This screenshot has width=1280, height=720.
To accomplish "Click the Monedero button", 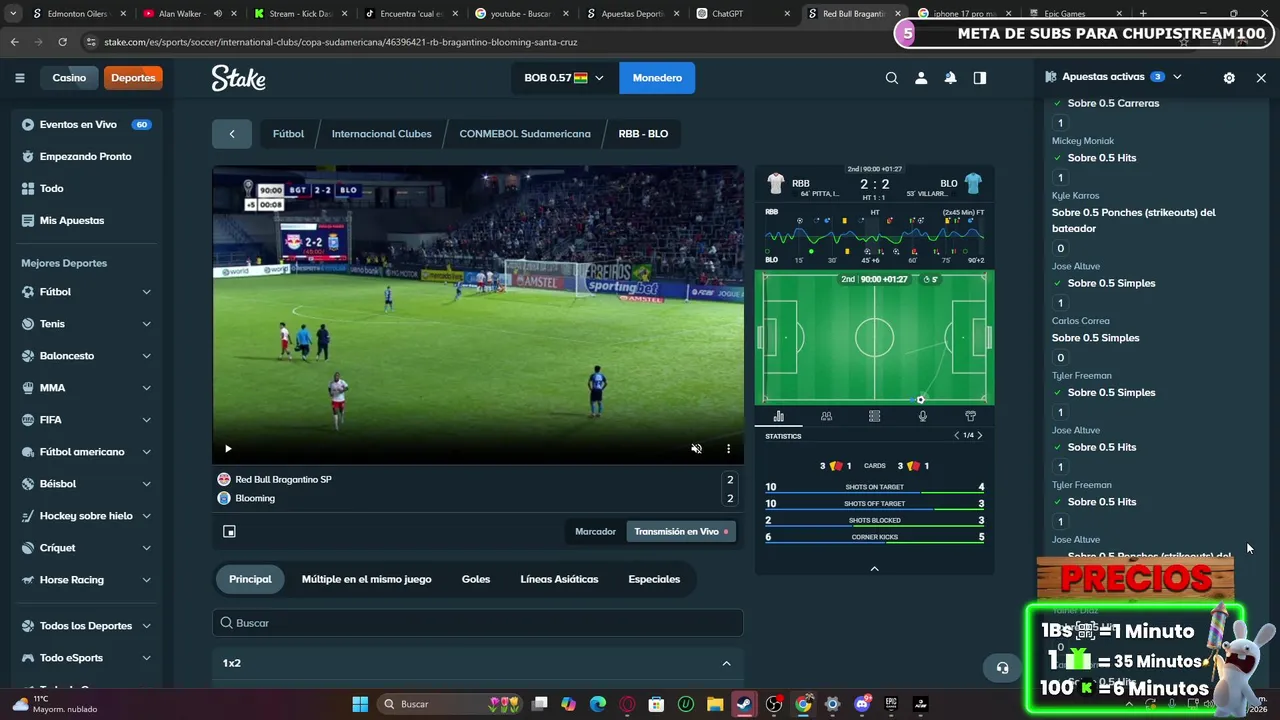I will (x=657, y=78).
